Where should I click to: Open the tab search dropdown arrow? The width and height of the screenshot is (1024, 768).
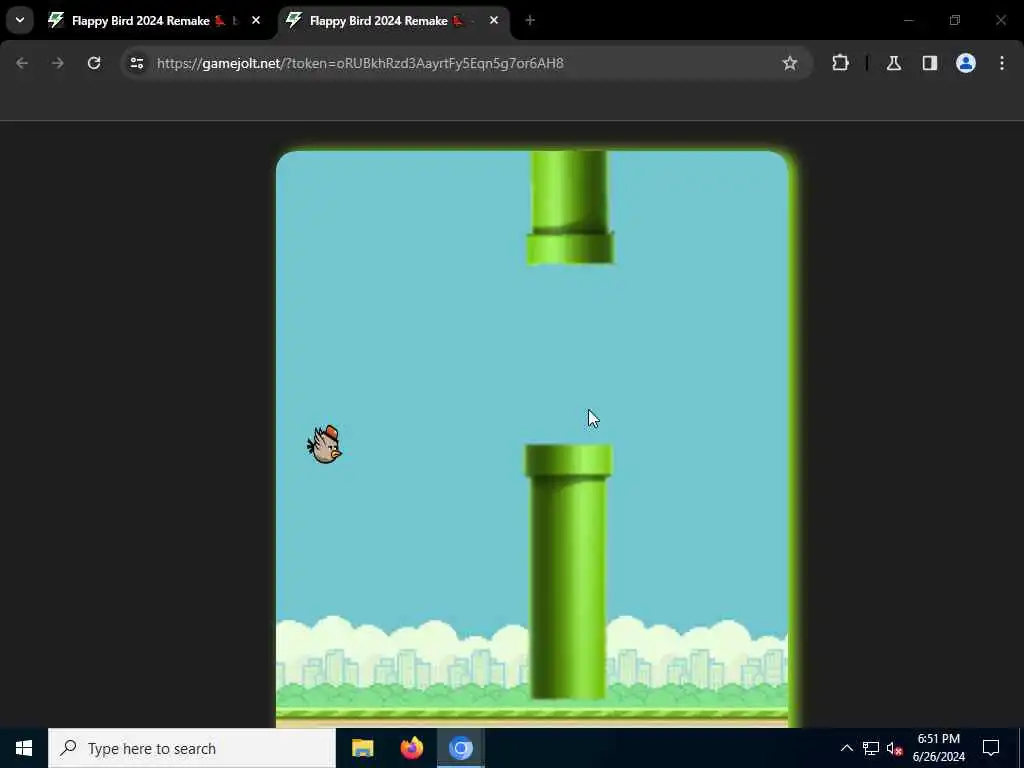20,20
